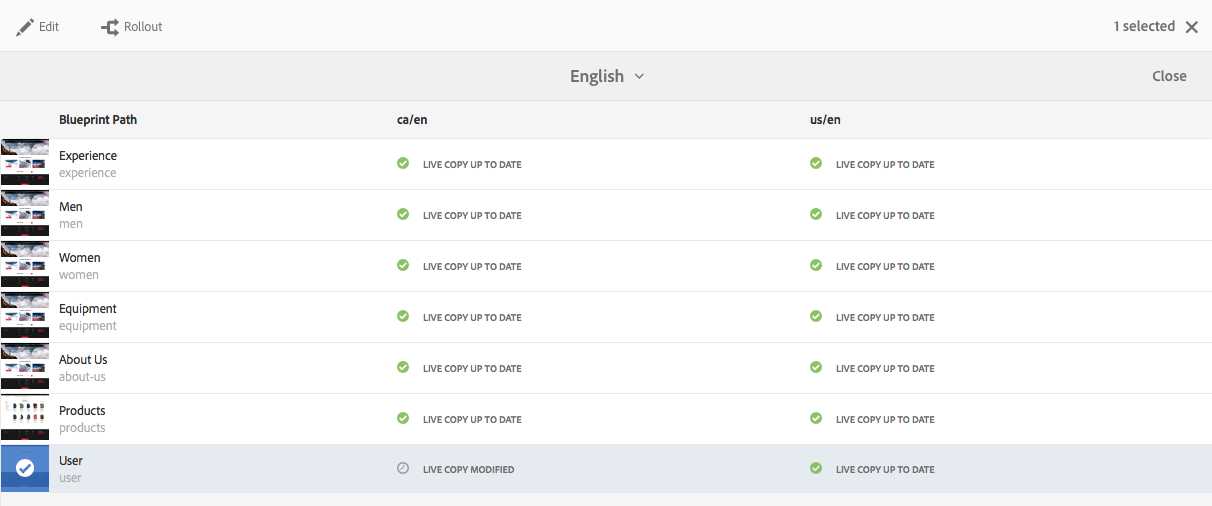Clear selection with the X icon
The width and height of the screenshot is (1212, 506).
(x=1191, y=27)
